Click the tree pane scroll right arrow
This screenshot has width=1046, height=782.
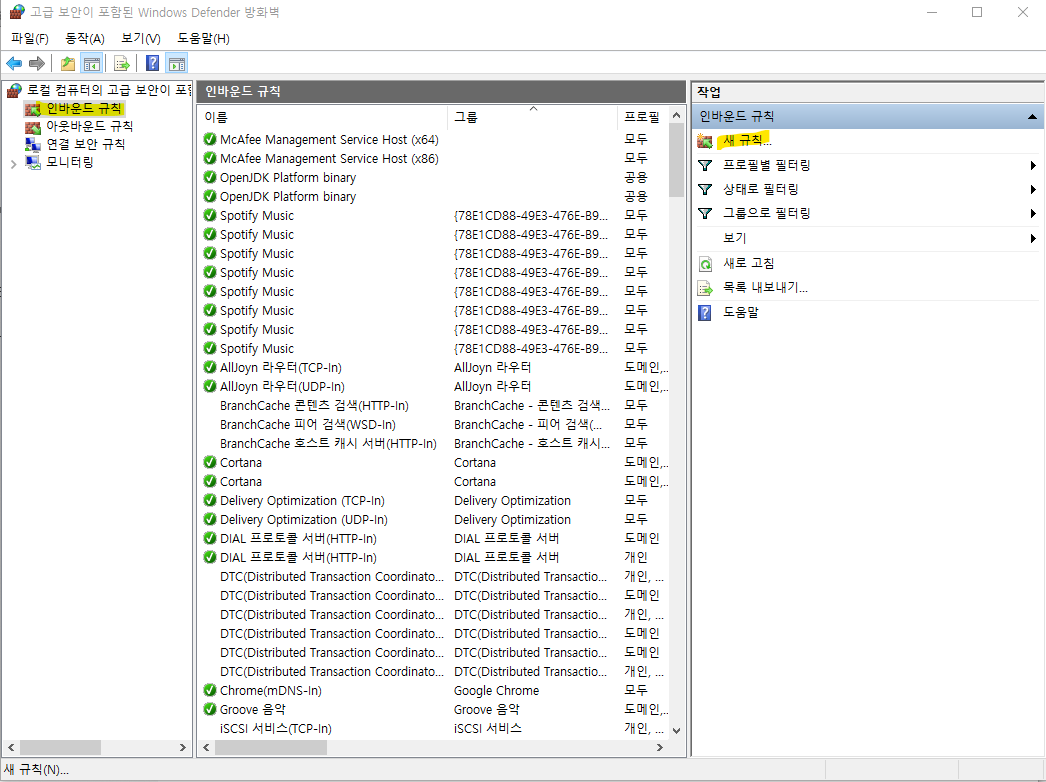[182, 747]
